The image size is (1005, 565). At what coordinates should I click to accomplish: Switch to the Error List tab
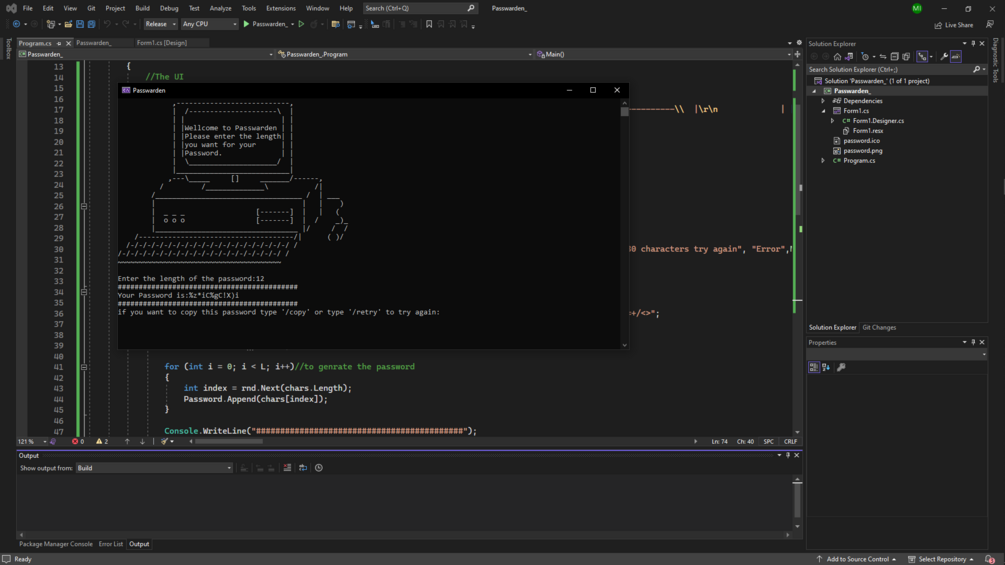(110, 545)
